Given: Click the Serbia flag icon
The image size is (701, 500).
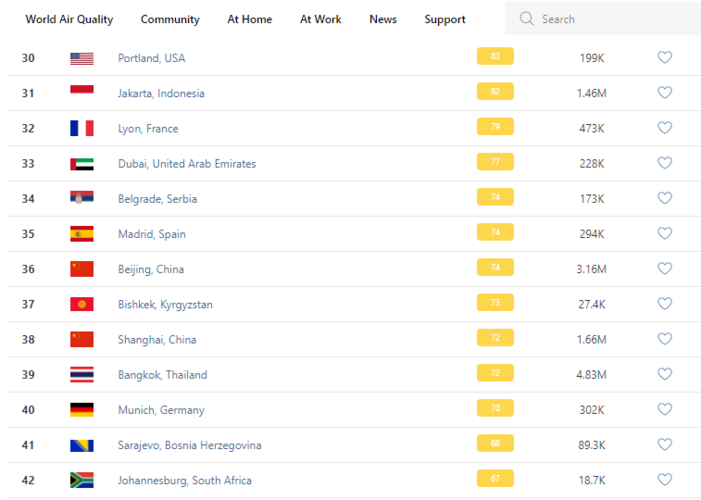Looking at the screenshot, I should click(82, 199).
